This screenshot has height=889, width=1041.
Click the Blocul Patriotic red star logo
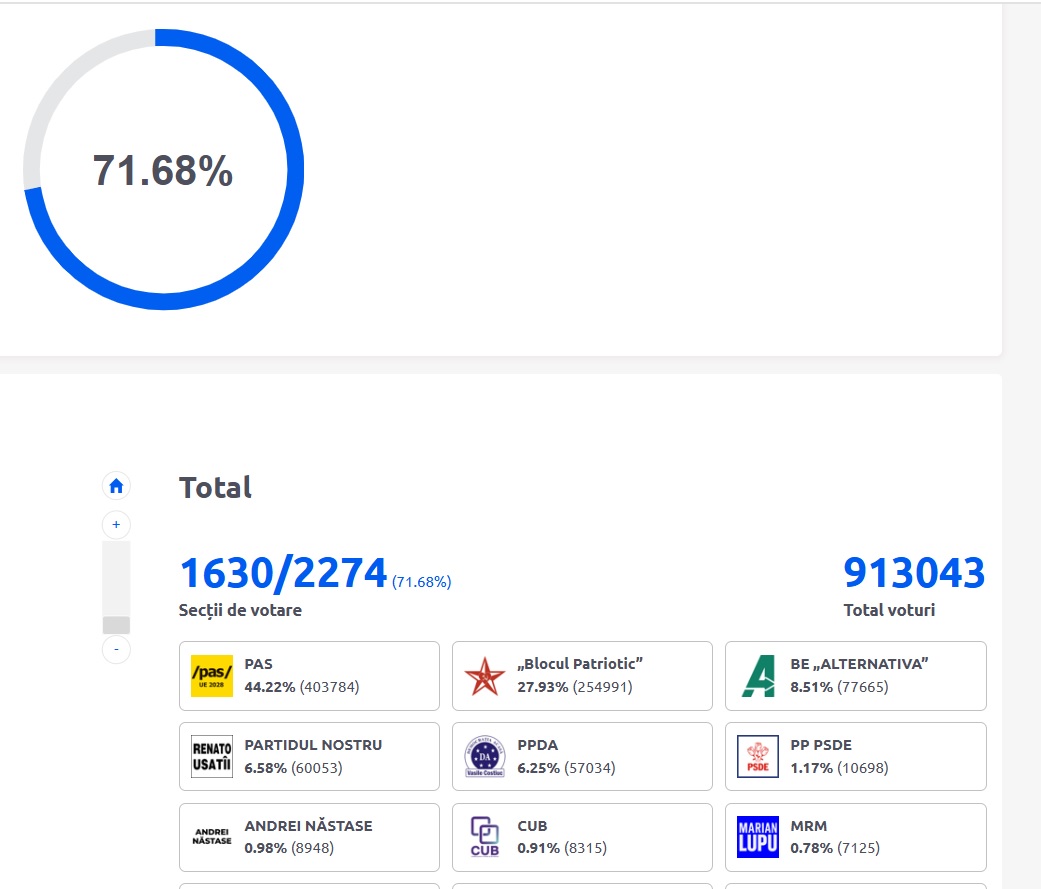(x=485, y=676)
